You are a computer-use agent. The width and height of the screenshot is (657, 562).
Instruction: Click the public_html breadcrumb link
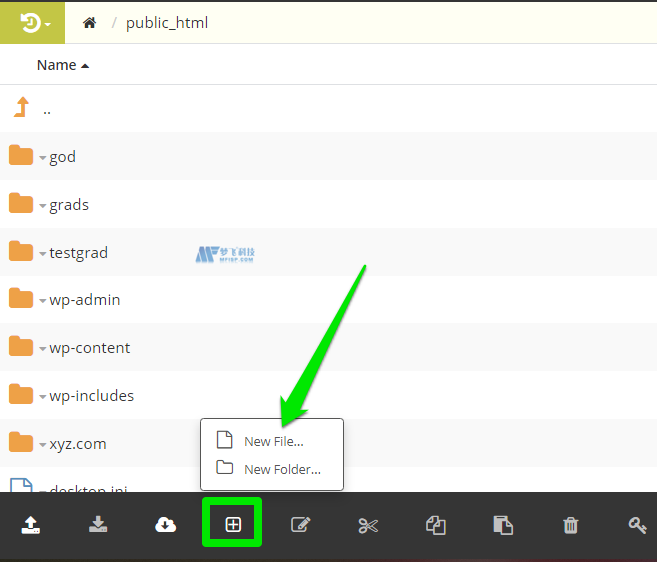167,22
